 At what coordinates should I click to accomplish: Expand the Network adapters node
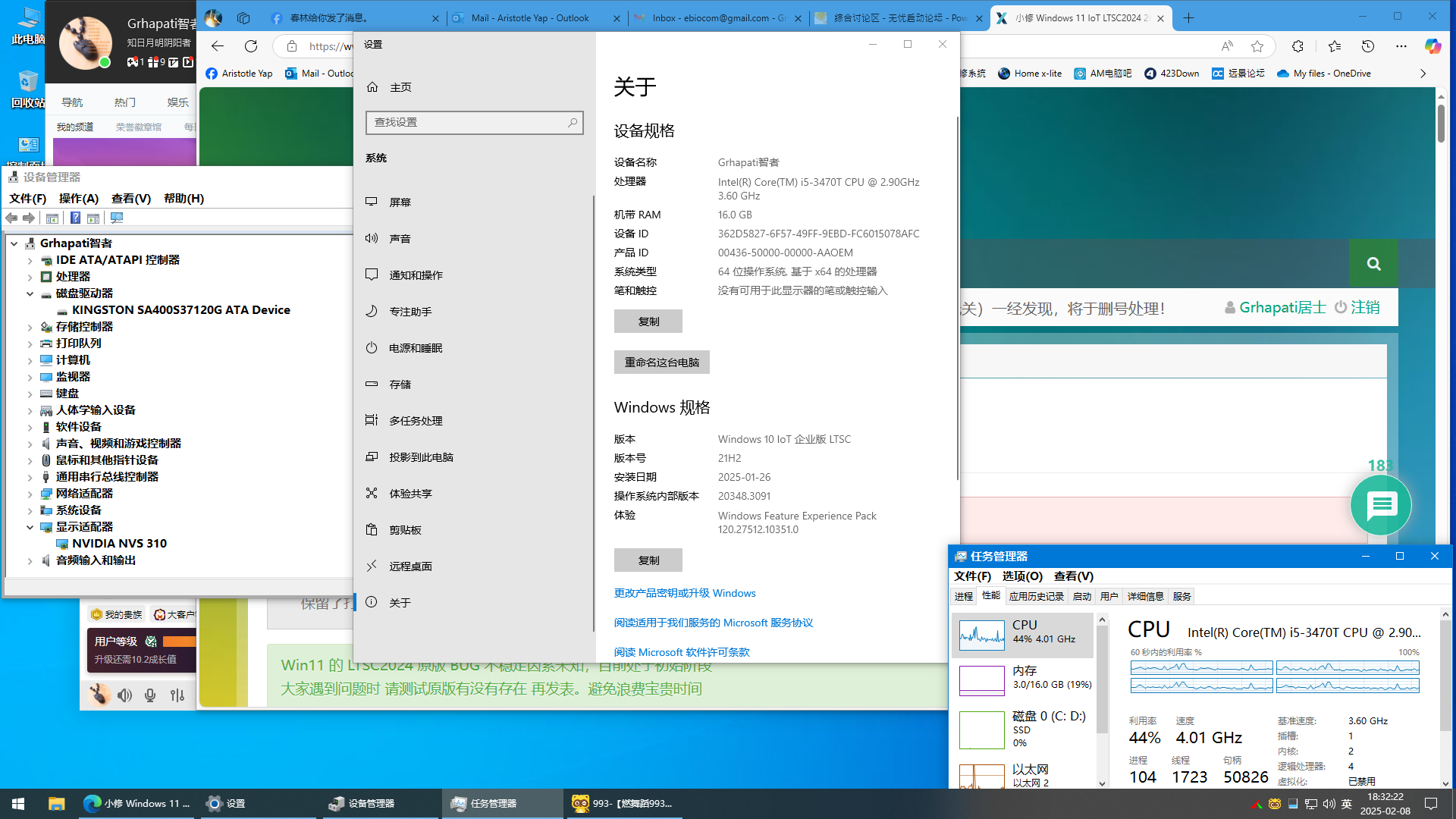pyautogui.click(x=30, y=494)
